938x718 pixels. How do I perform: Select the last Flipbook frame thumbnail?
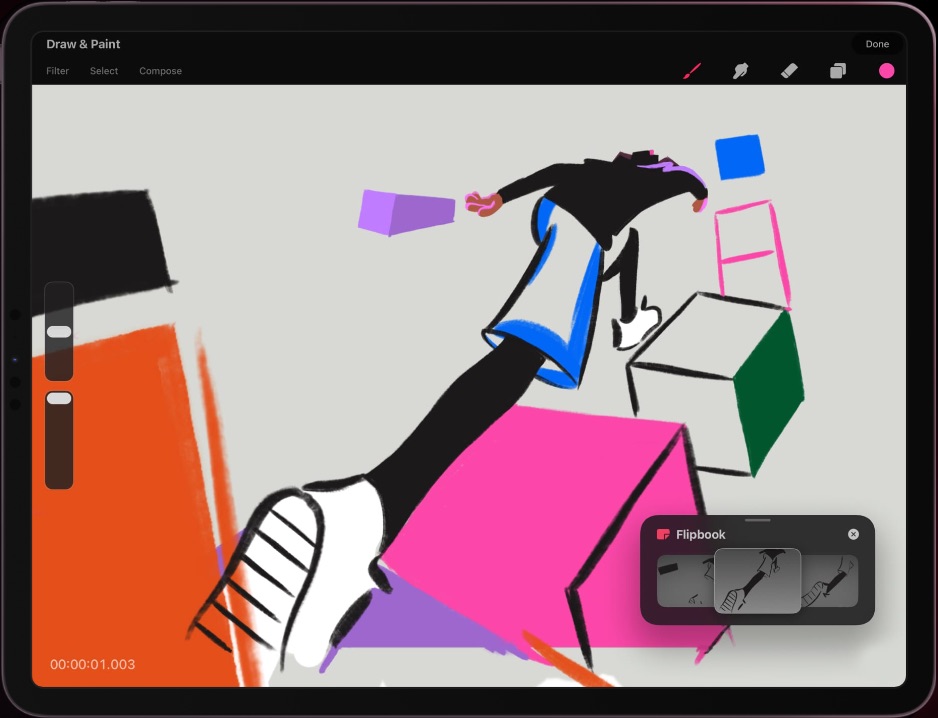830,581
